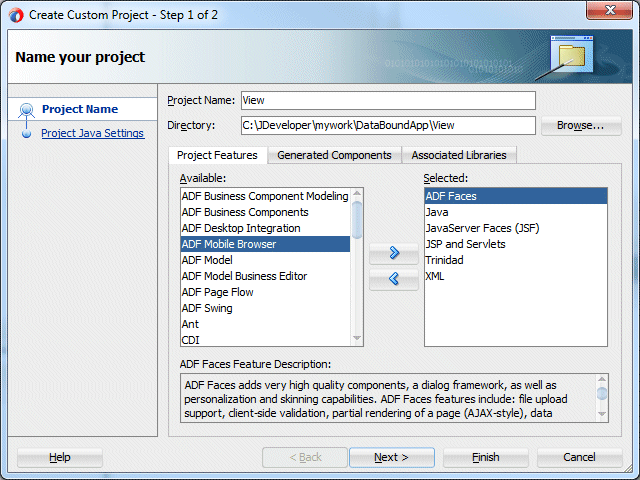
Task: Click the ADF Faces feature description text
Action: pyautogui.click(x=376, y=399)
